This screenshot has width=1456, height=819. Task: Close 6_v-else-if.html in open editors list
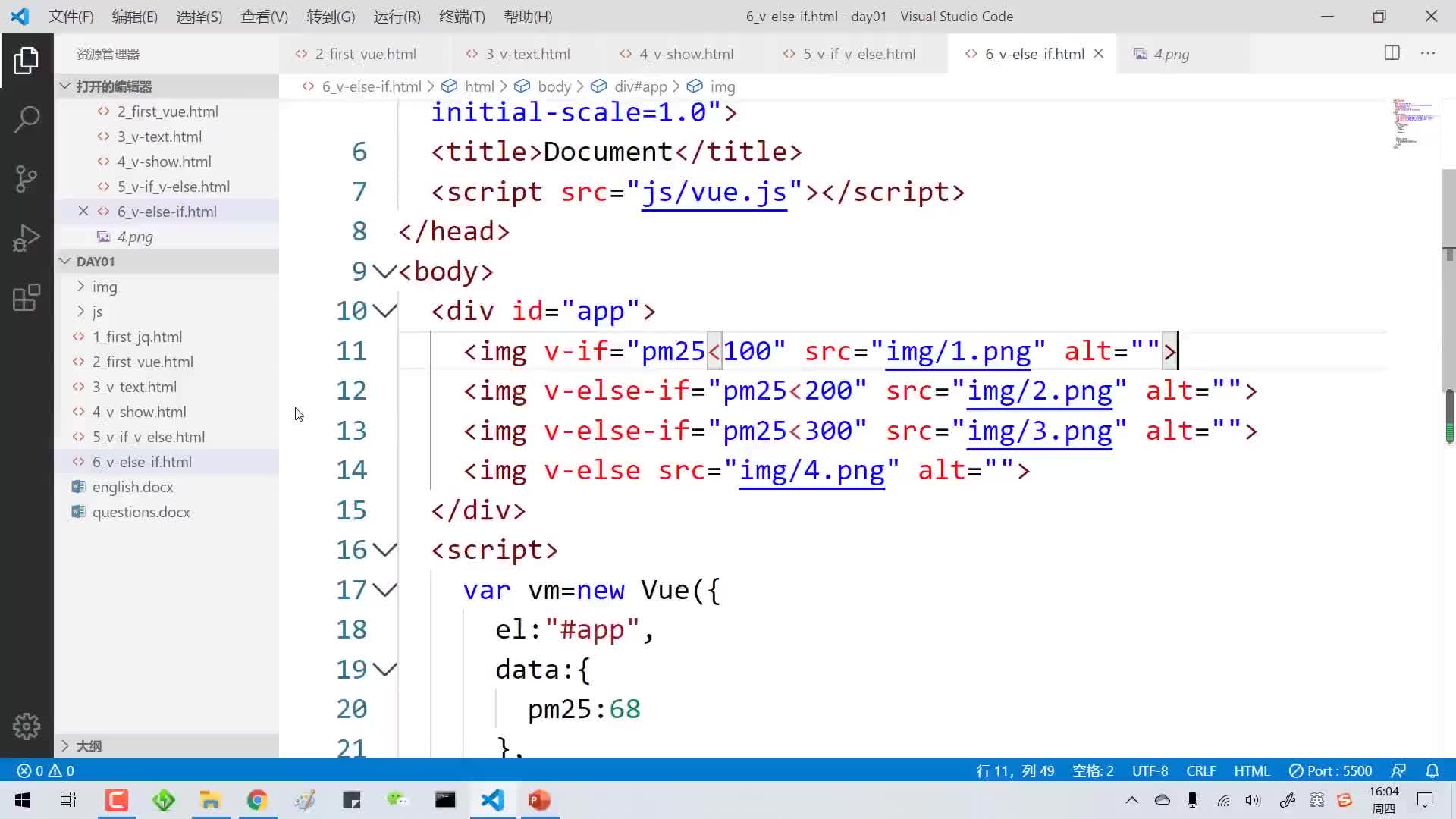(83, 212)
